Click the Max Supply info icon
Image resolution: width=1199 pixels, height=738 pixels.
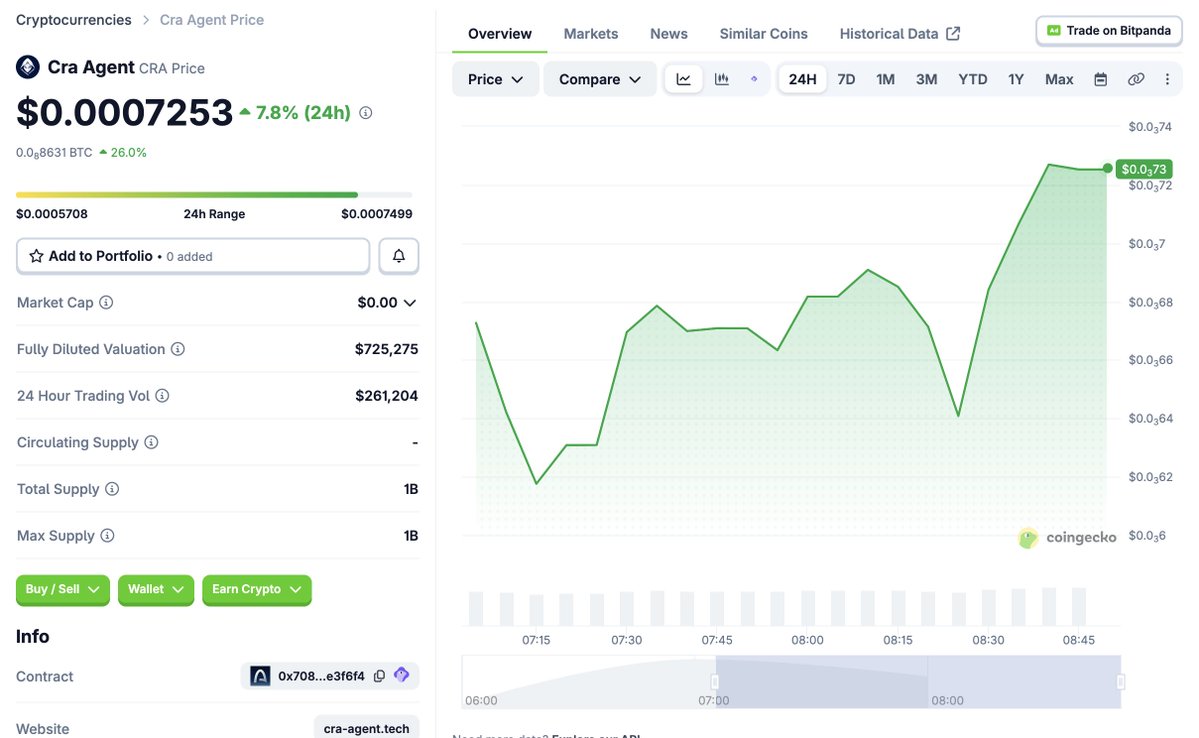coord(107,535)
